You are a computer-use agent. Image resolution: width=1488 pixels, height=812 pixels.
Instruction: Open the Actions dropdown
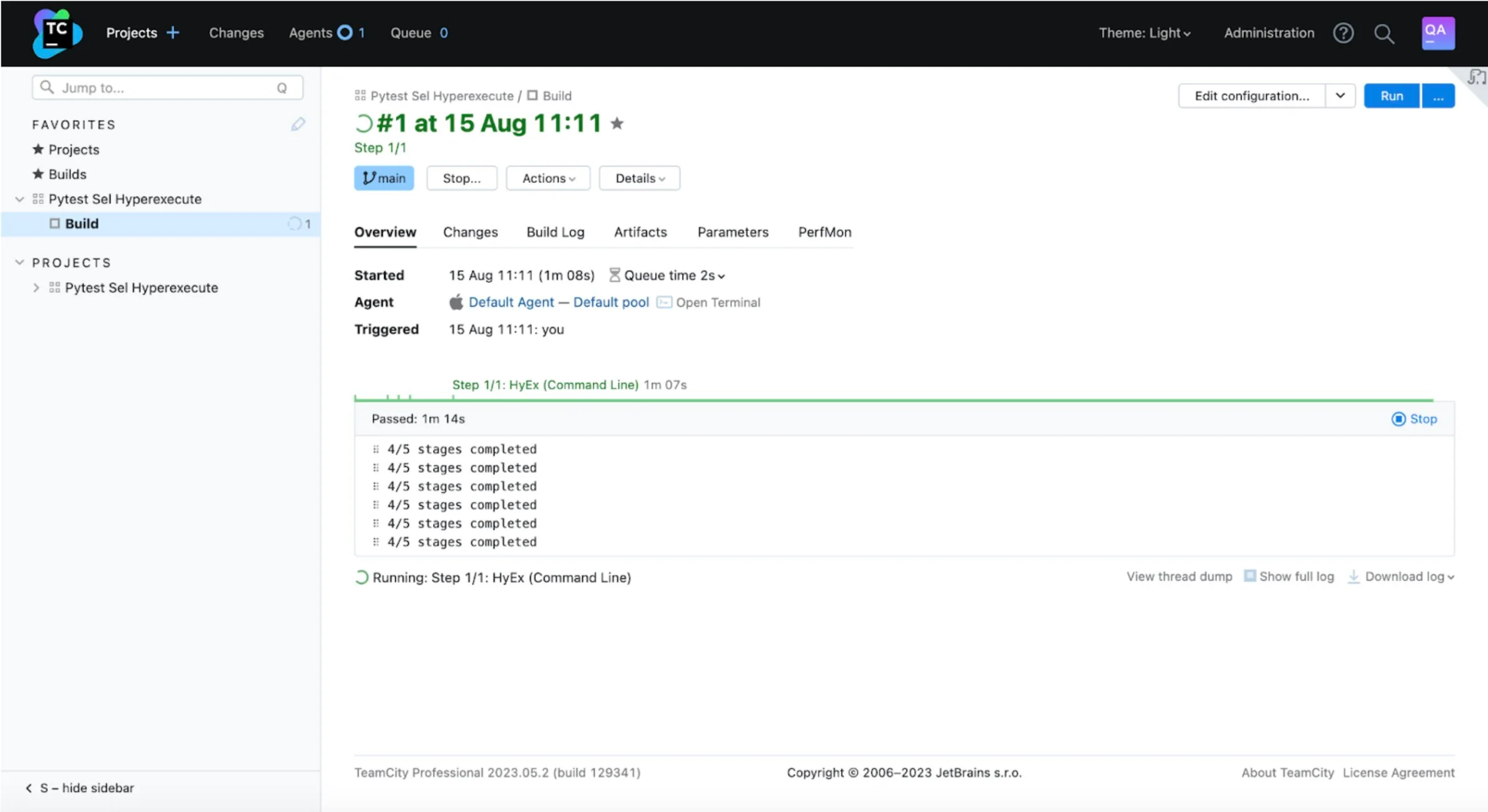pos(548,178)
